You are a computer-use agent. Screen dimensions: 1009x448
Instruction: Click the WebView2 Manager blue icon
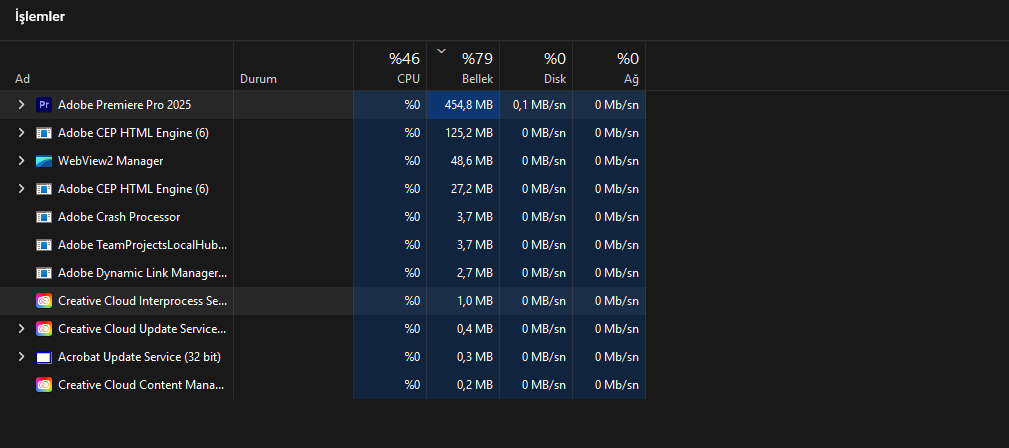point(44,161)
